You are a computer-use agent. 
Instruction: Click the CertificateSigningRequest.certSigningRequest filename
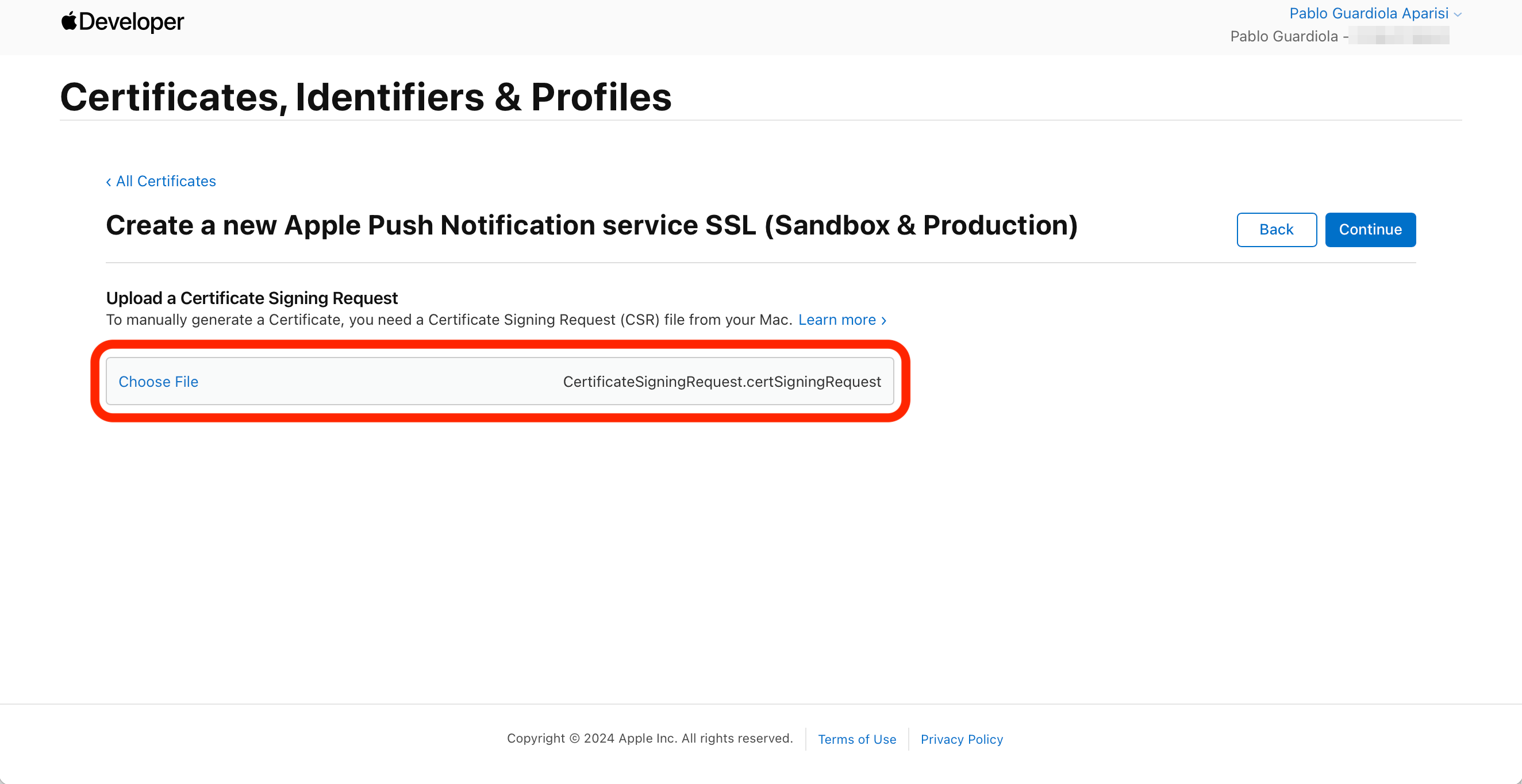coord(721,382)
